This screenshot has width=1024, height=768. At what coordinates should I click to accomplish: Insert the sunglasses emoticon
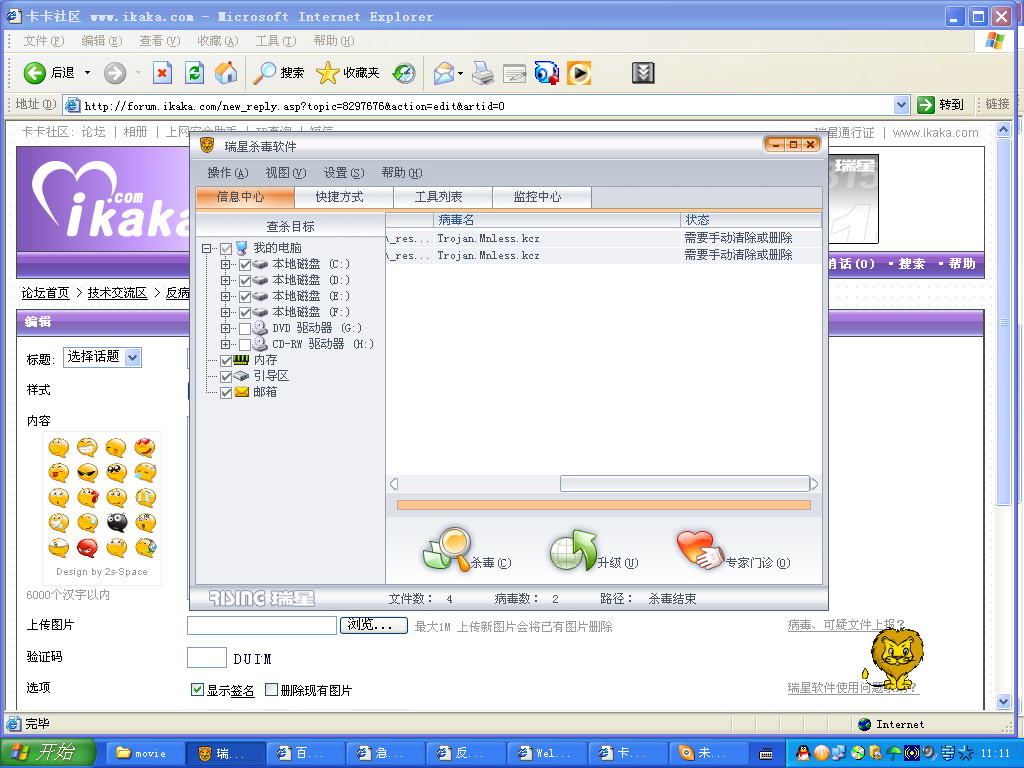(x=88, y=472)
